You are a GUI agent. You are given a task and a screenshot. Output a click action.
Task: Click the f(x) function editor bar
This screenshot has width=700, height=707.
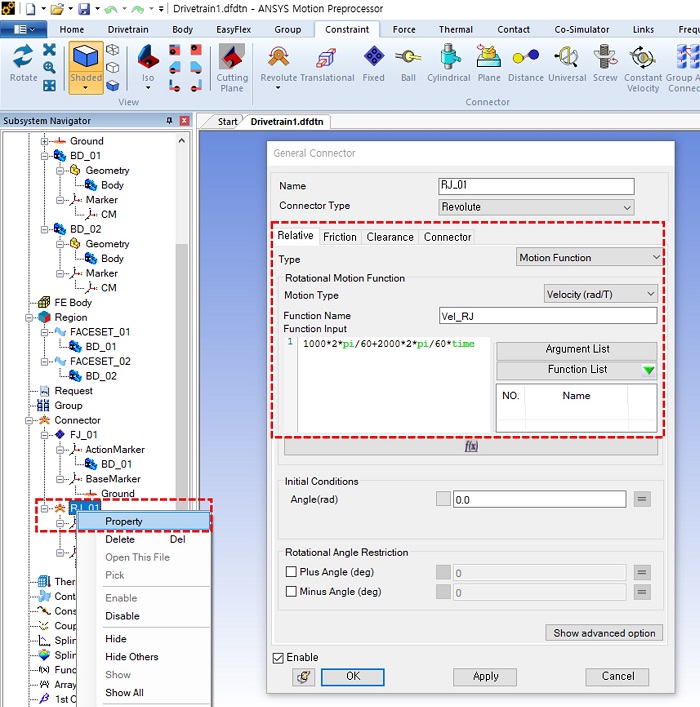471,446
